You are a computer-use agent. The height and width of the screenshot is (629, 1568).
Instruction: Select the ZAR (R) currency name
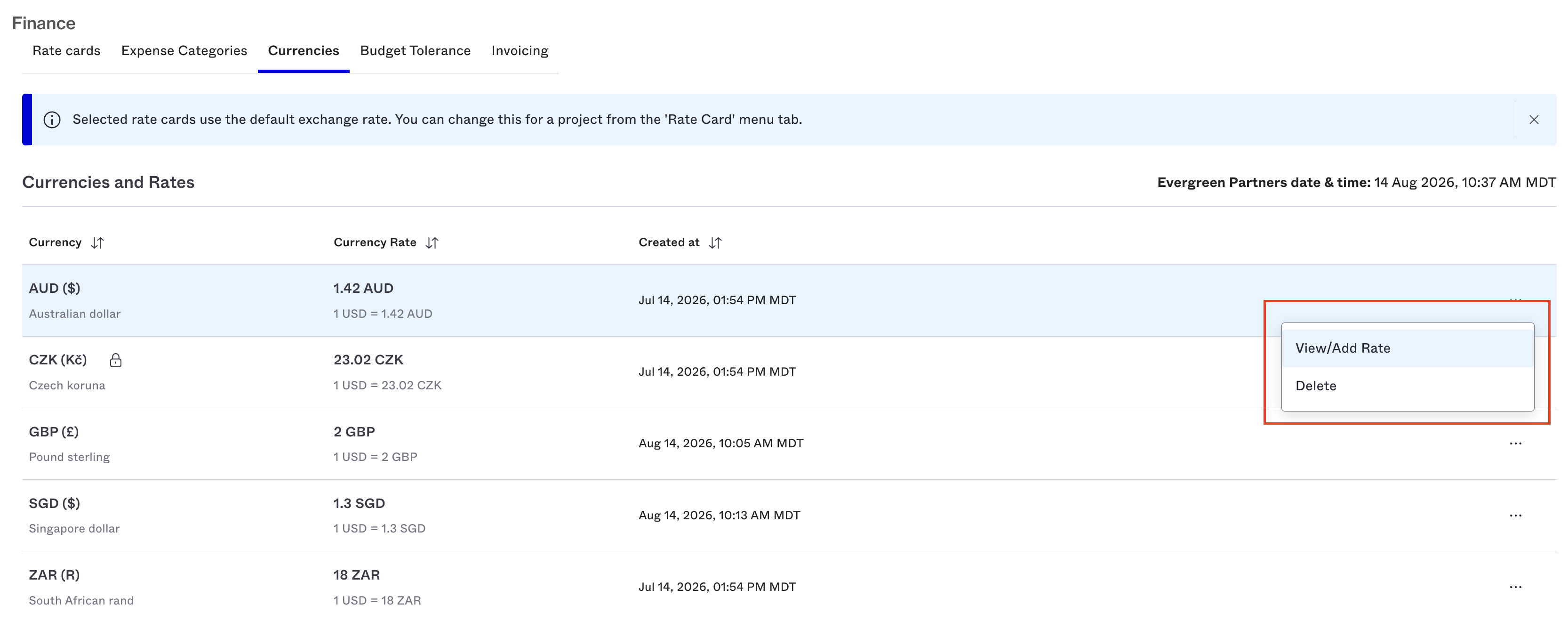[x=54, y=575]
